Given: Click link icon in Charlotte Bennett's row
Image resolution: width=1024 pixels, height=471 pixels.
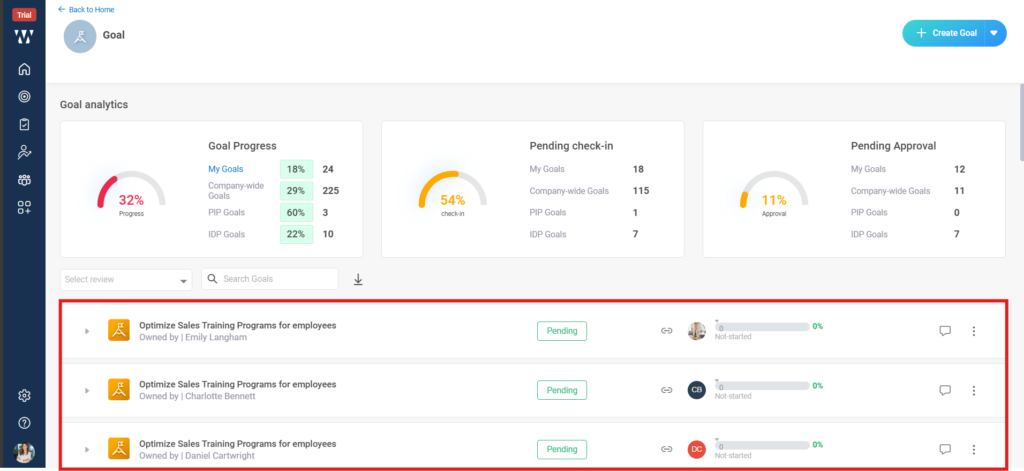Looking at the screenshot, I should 666,390.
